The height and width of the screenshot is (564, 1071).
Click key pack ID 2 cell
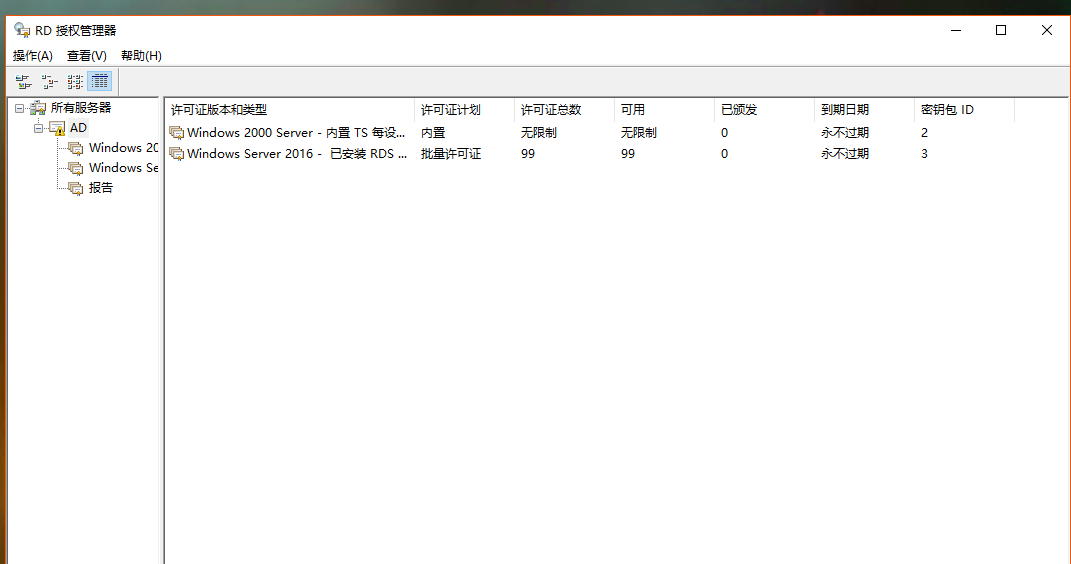tap(924, 132)
